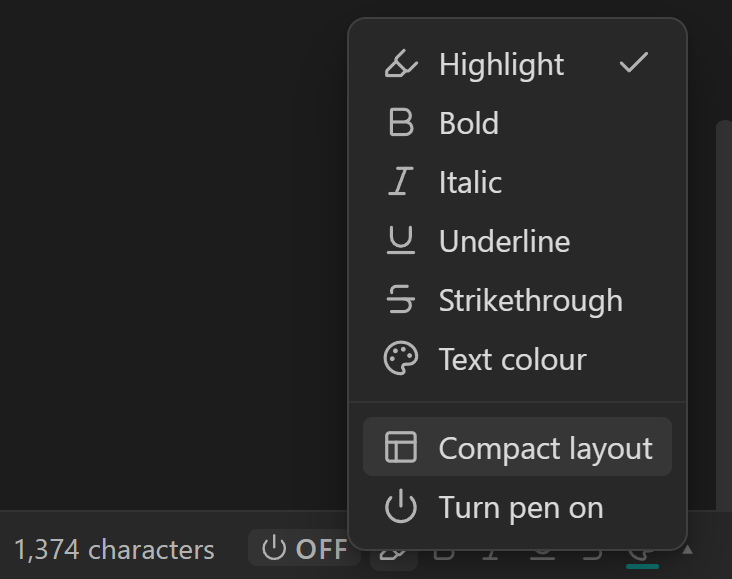Click the vertical scrollbar at right edge
The height and width of the screenshot is (579, 732).
pos(724,315)
